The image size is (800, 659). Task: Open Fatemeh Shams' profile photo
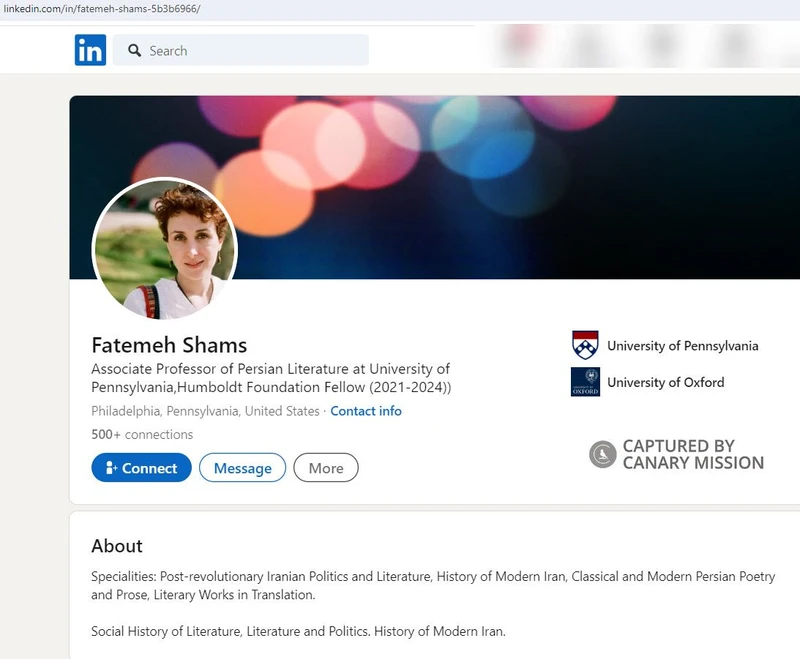(x=165, y=249)
